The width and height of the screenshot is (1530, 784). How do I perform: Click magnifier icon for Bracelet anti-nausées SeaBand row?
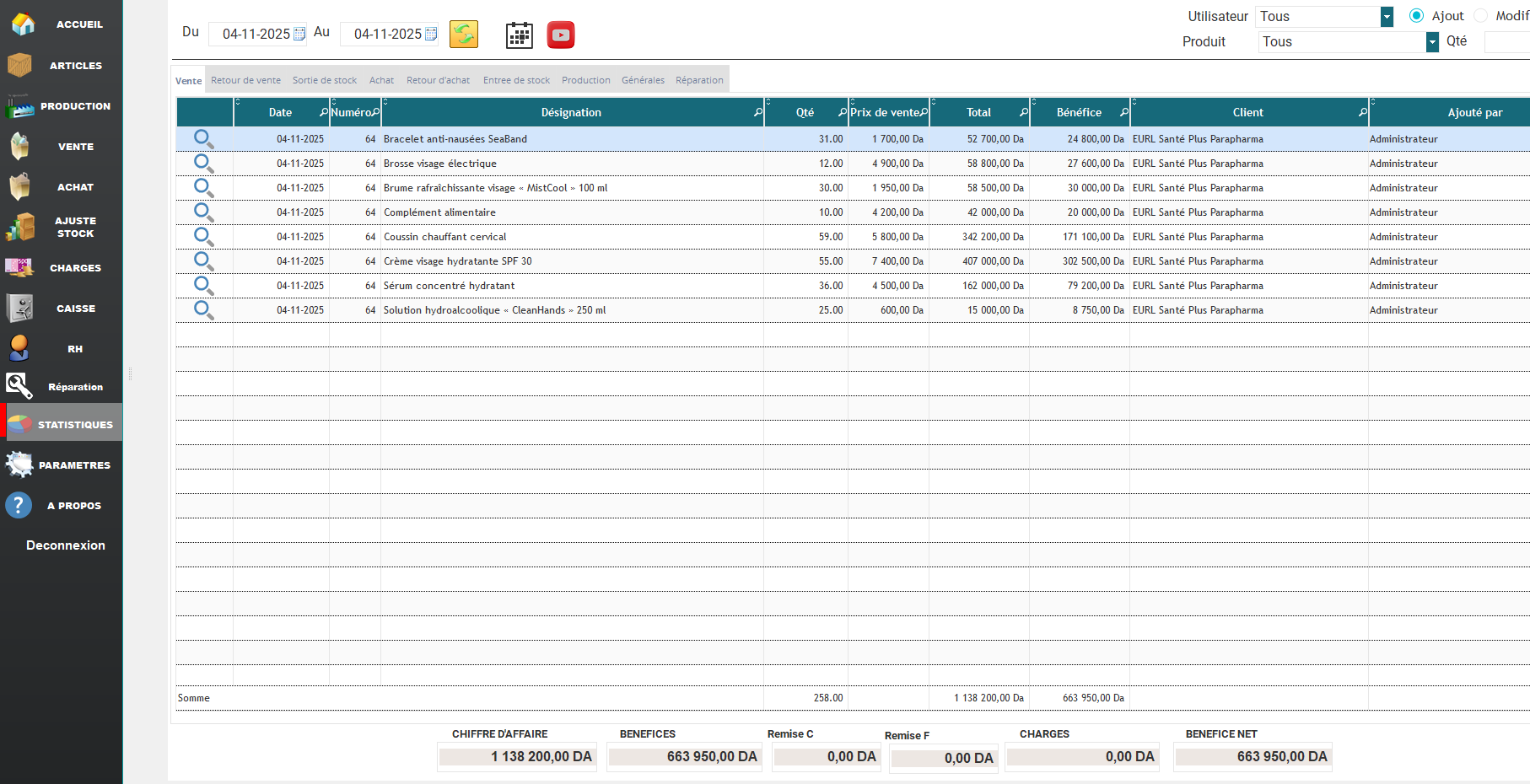(203, 139)
